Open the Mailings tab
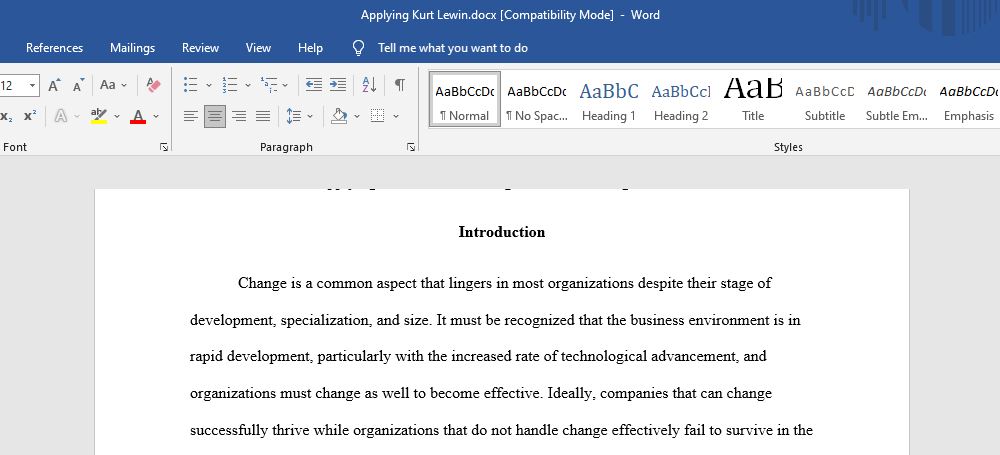The image size is (1000, 455). click(x=133, y=48)
